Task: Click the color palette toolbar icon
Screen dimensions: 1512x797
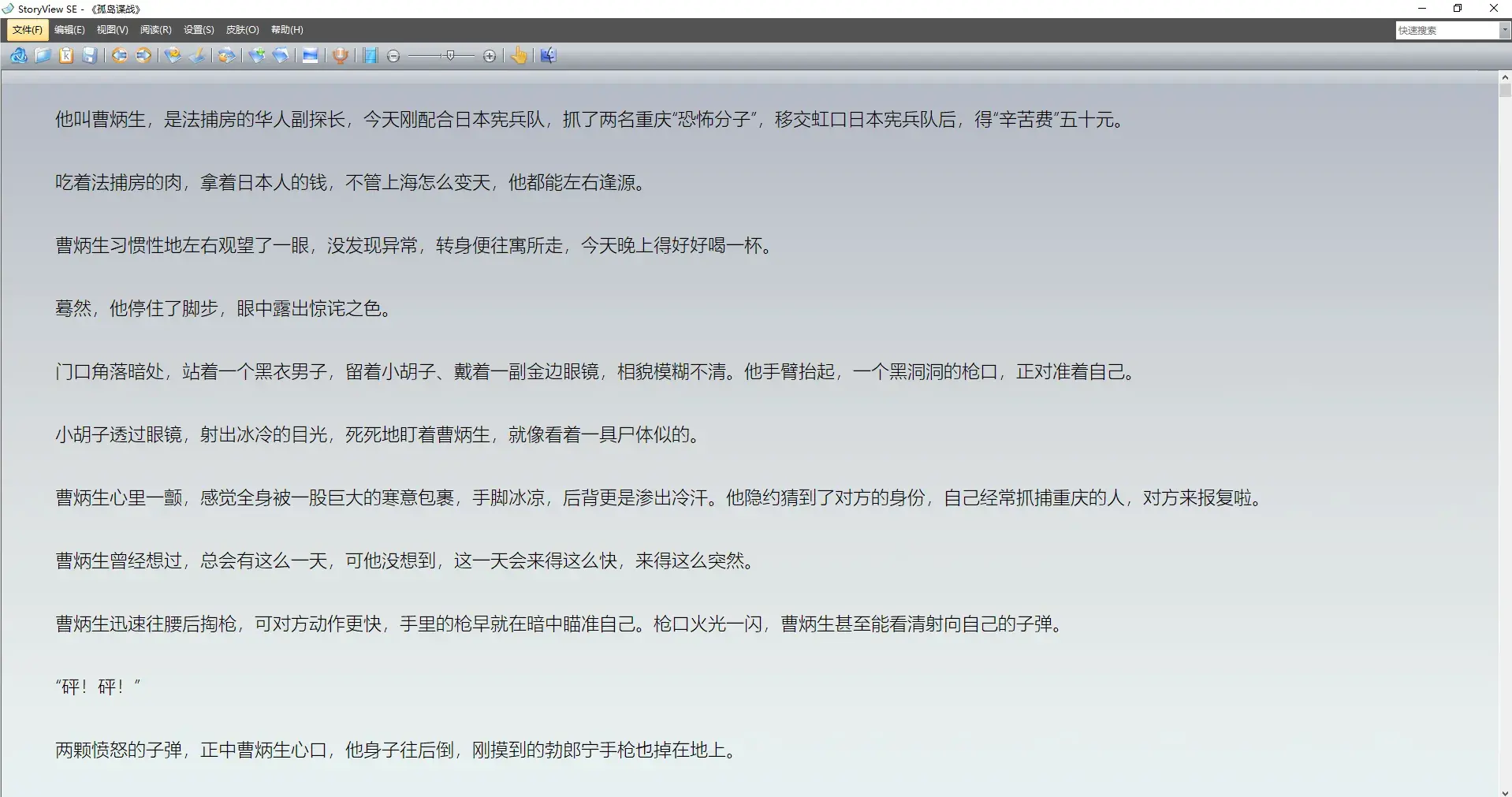Action: coord(227,55)
